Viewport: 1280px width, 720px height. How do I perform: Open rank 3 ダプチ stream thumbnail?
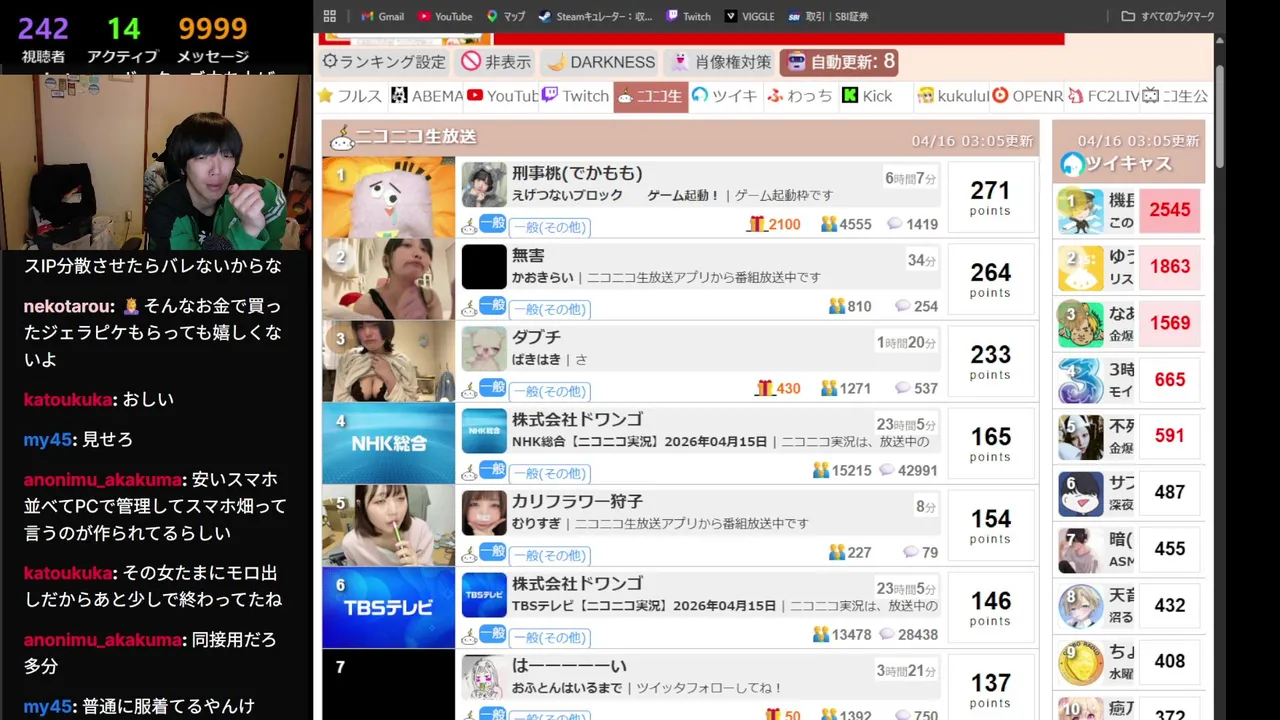pyautogui.click(x=388, y=361)
